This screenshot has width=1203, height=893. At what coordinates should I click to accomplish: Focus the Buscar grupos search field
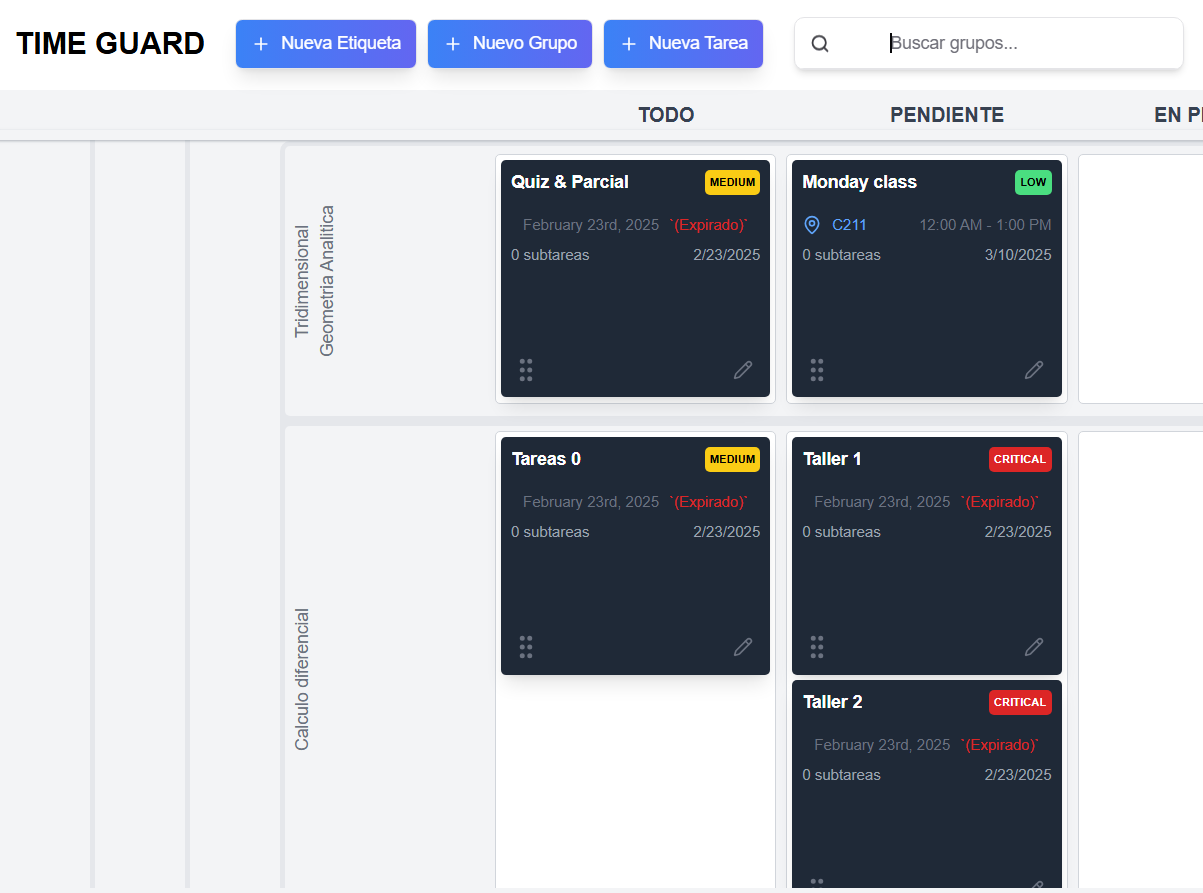pyautogui.click(x=1020, y=44)
